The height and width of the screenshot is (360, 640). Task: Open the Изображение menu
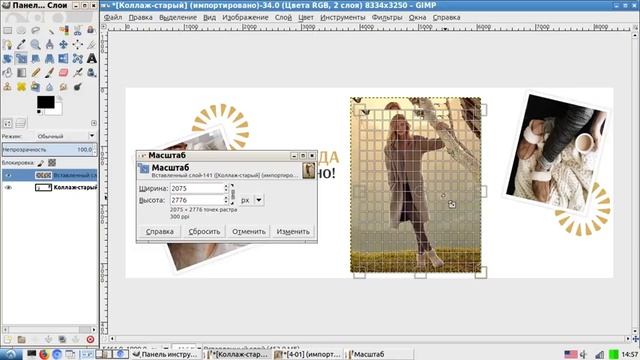(245, 17)
